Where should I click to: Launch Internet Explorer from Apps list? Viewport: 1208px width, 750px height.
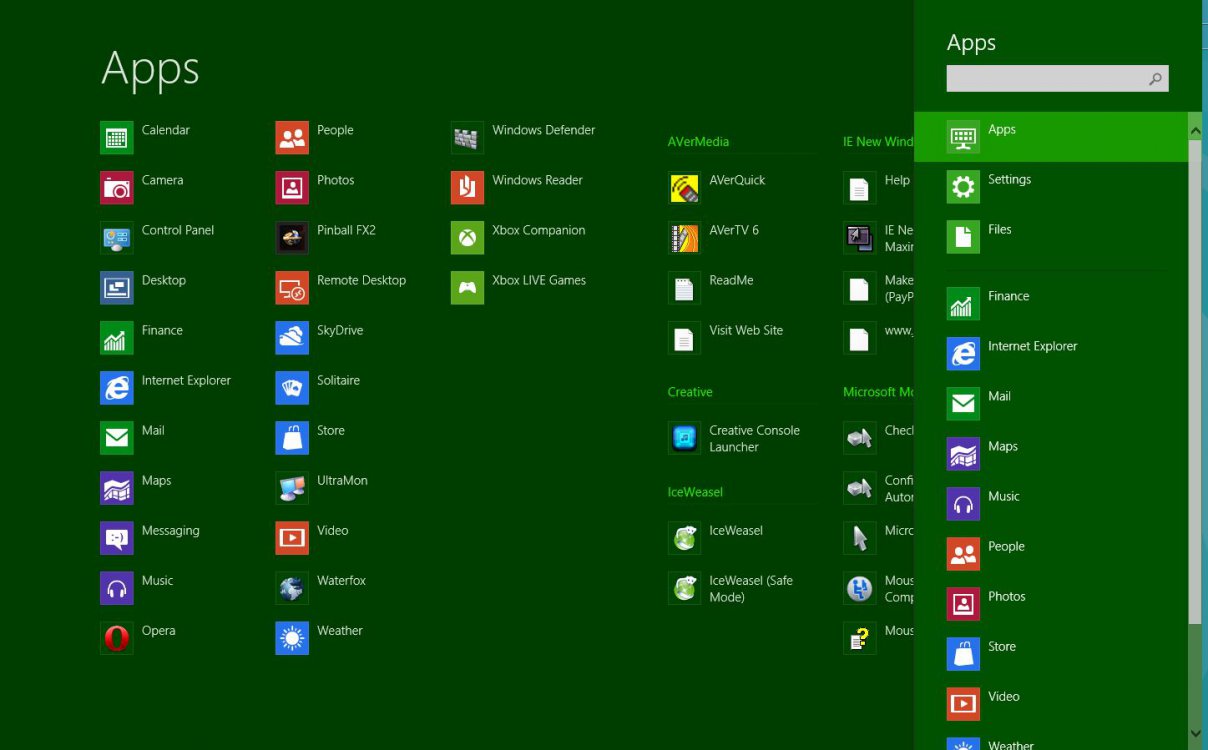coord(117,387)
